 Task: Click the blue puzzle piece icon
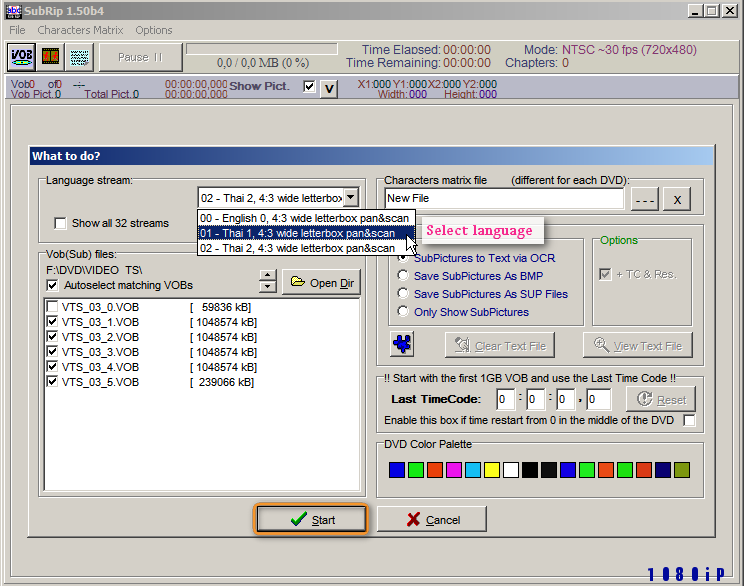[402, 344]
